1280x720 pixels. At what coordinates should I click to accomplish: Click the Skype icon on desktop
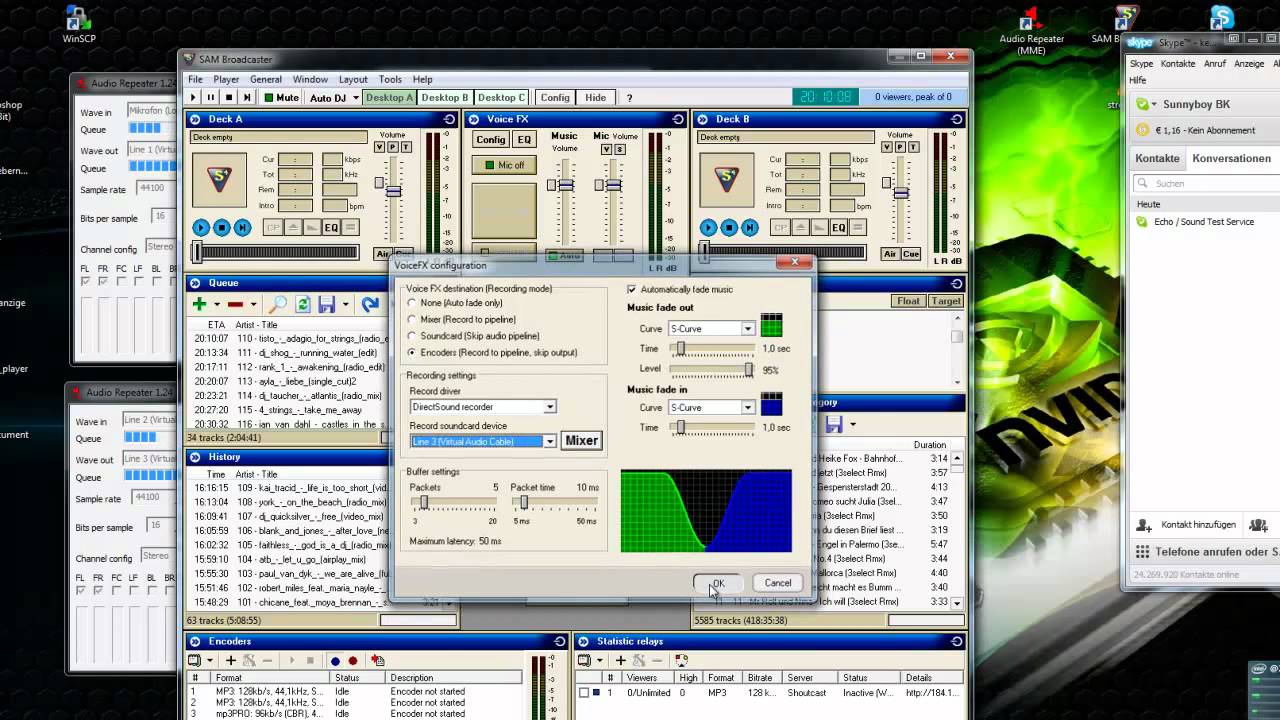pos(1222,18)
